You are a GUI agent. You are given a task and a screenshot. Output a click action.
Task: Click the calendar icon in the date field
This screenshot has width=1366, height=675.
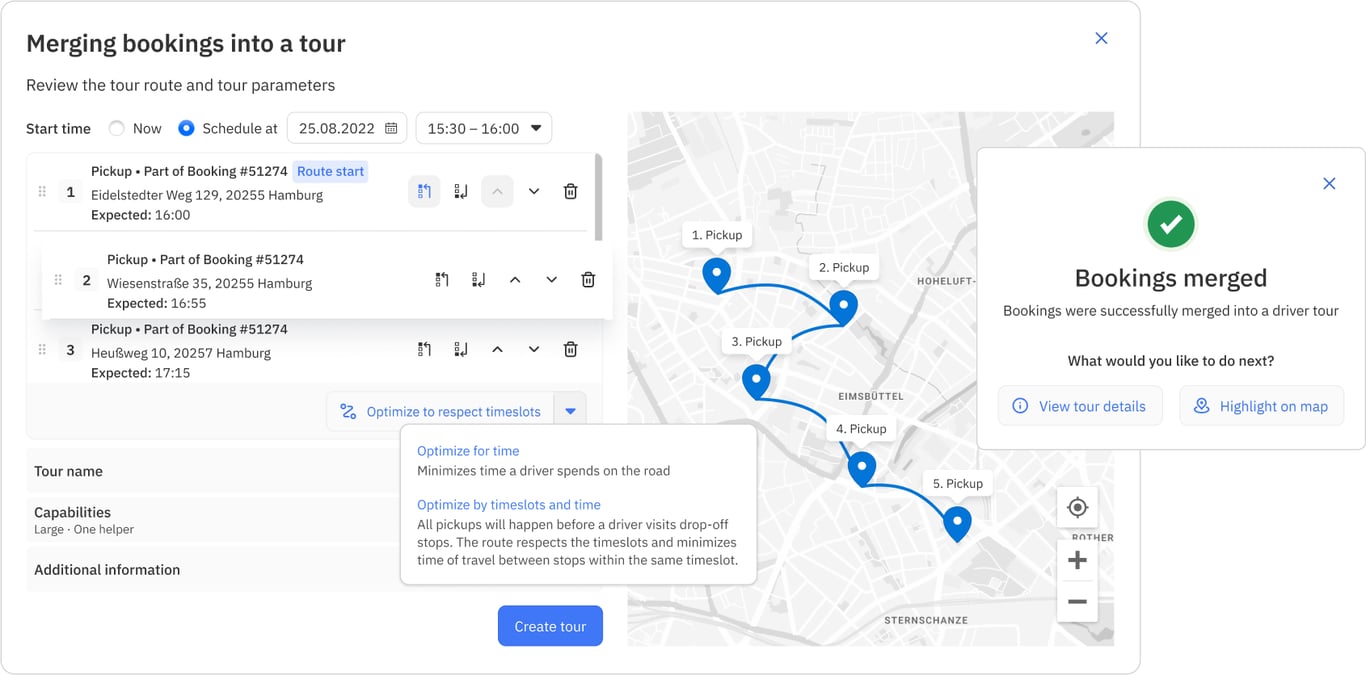[x=391, y=128]
